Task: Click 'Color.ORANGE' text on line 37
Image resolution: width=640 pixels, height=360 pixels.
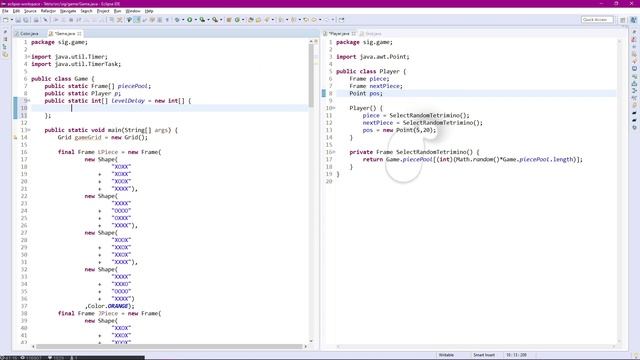Action: click(108, 306)
